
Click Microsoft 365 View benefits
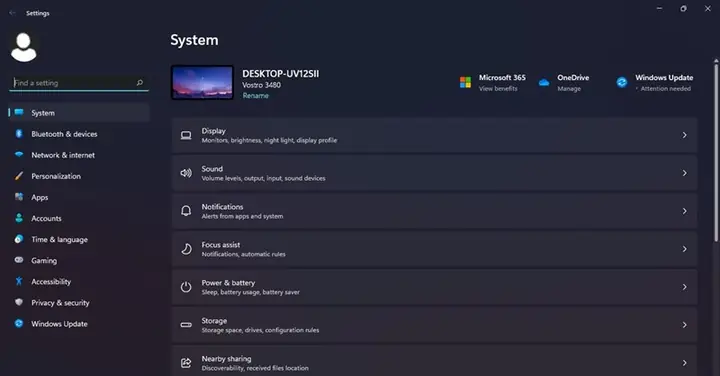pos(498,89)
